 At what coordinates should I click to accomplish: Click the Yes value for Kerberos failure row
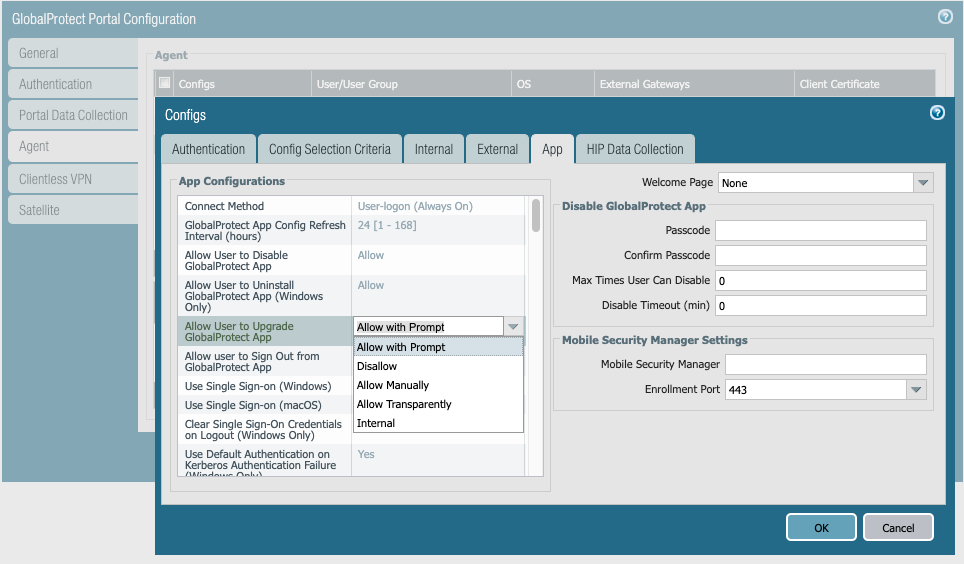coord(366,454)
